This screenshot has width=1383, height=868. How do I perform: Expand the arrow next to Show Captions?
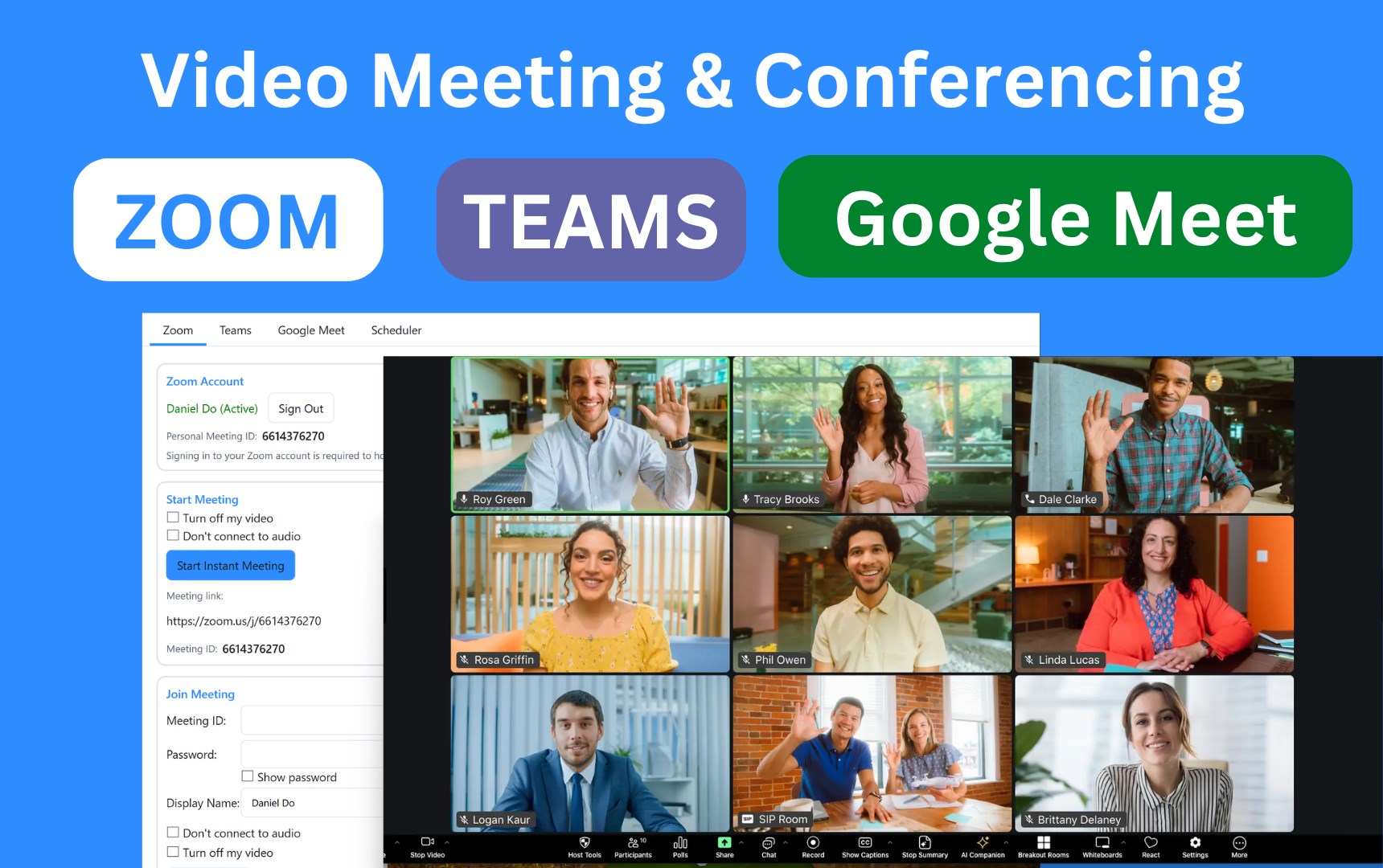click(x=890, y=842)
